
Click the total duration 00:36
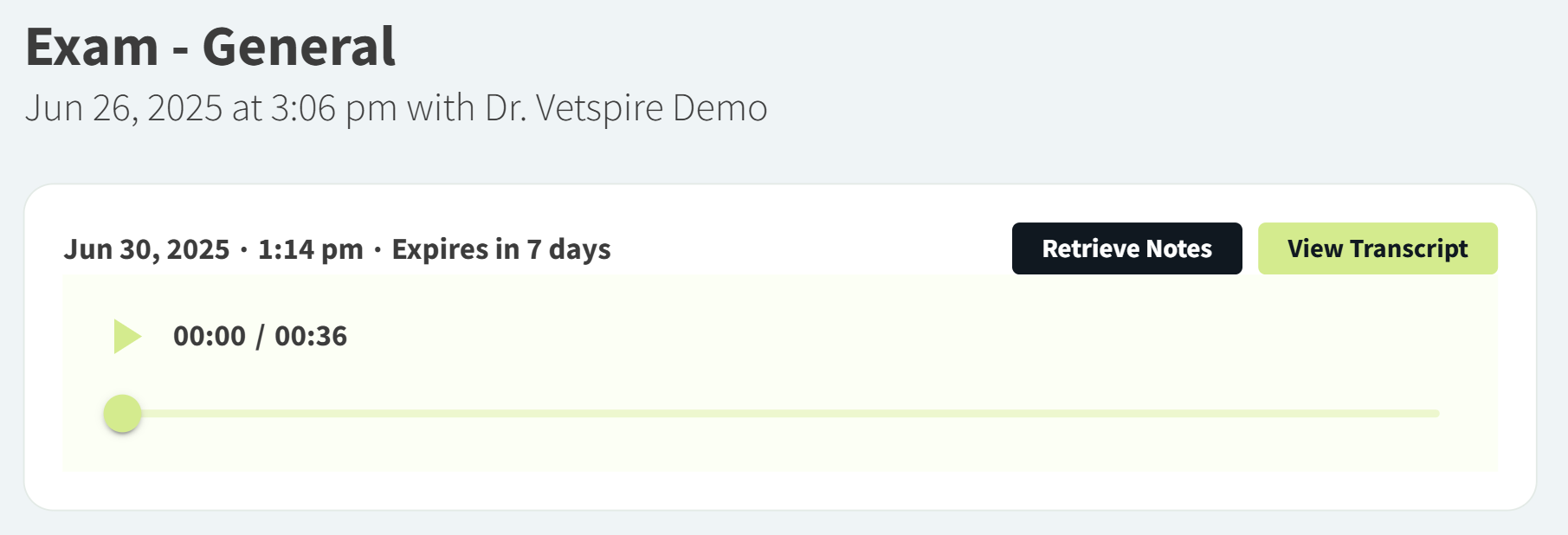coord(311,336)
